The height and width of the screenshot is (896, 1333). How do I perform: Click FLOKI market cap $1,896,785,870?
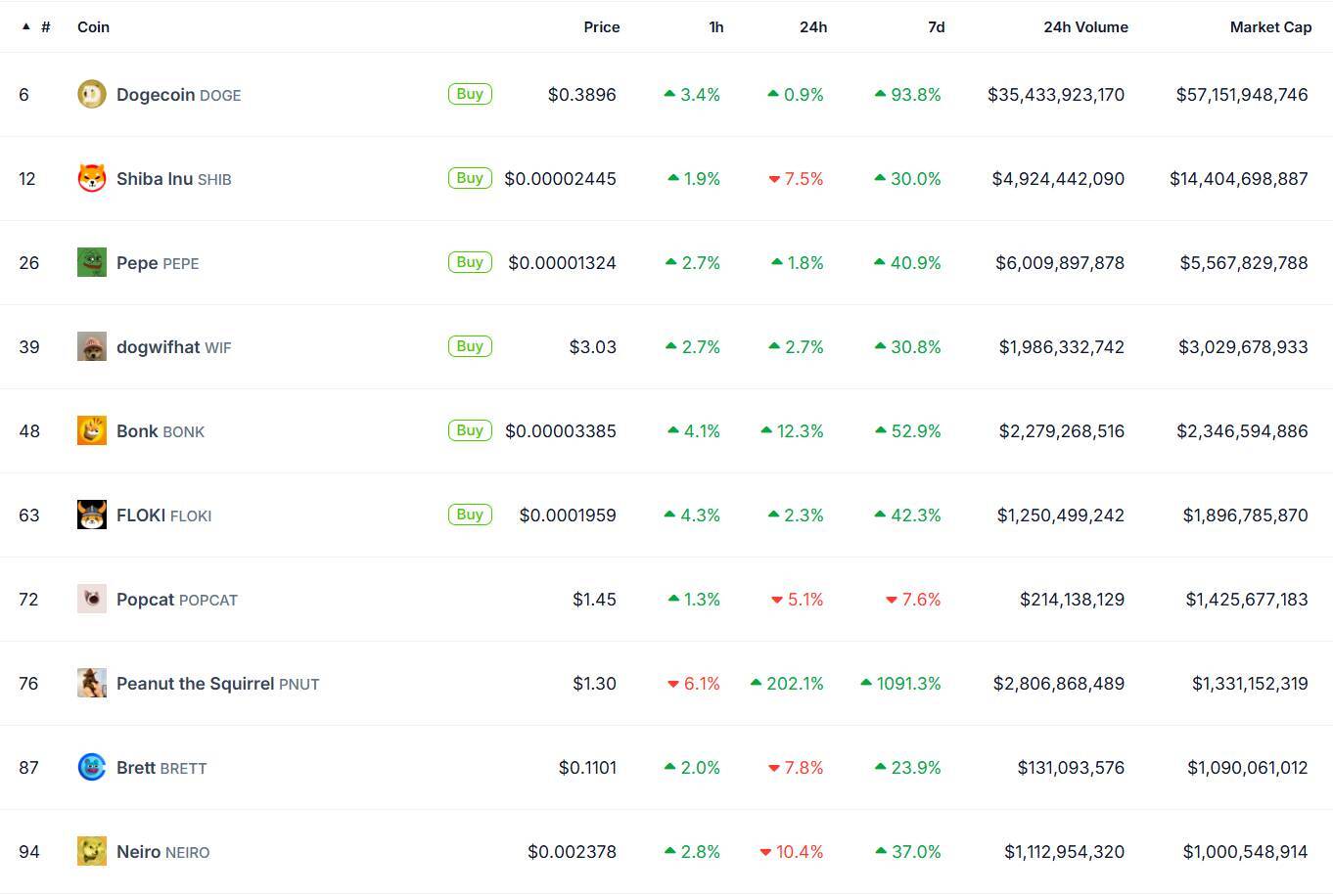tap(1246, 515)
